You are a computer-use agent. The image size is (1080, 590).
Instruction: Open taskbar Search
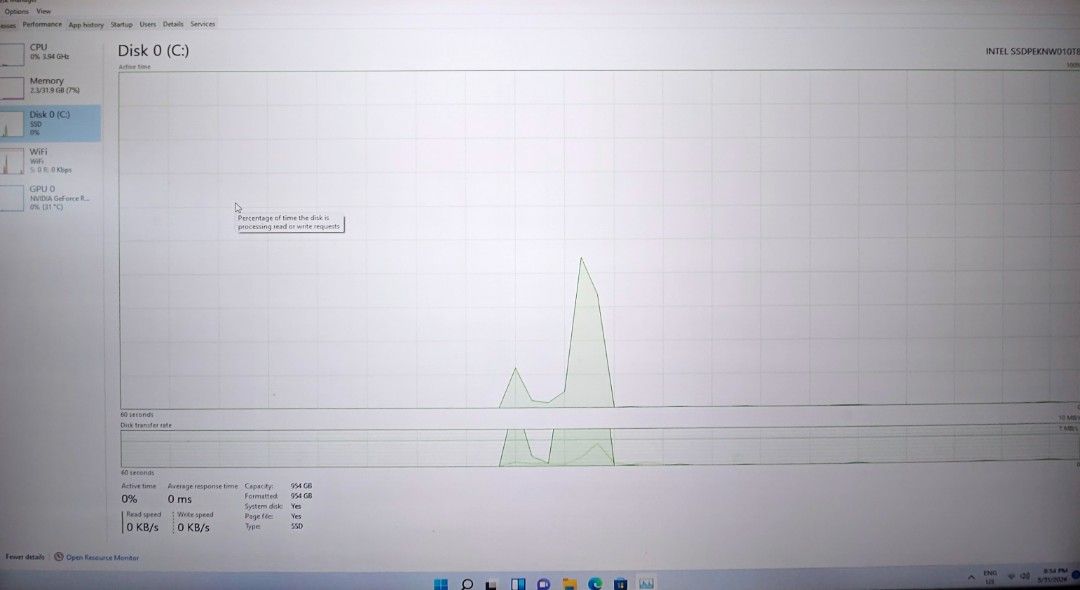[x=466, y=584]
